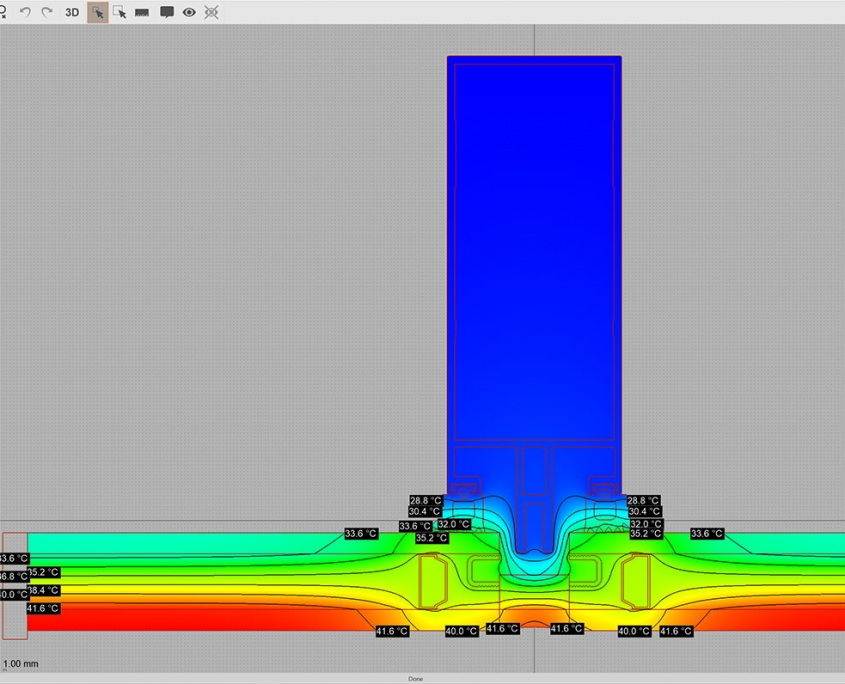Select the blue window frame profile
This screenshot has width=845, height=684.
[x=534, y=250]
